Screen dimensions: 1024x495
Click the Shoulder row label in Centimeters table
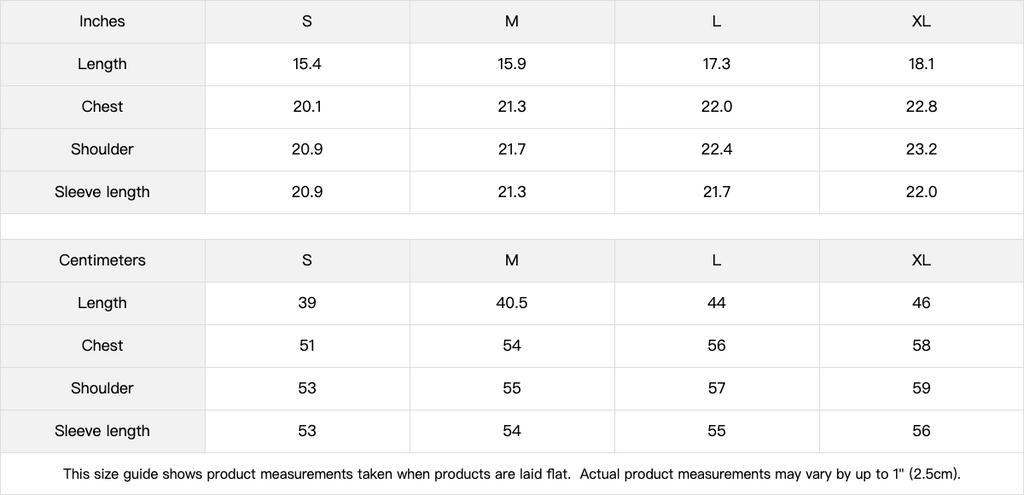click(102, 388)
